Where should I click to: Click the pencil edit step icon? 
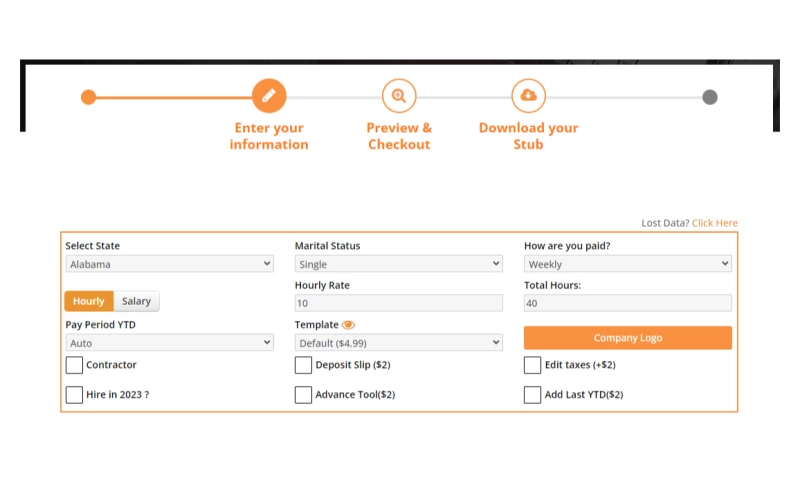click(268, 96)
